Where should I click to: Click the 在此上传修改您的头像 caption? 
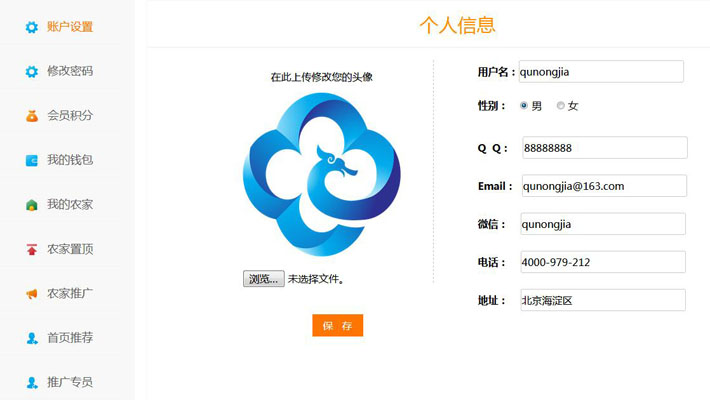coord(321,77)
